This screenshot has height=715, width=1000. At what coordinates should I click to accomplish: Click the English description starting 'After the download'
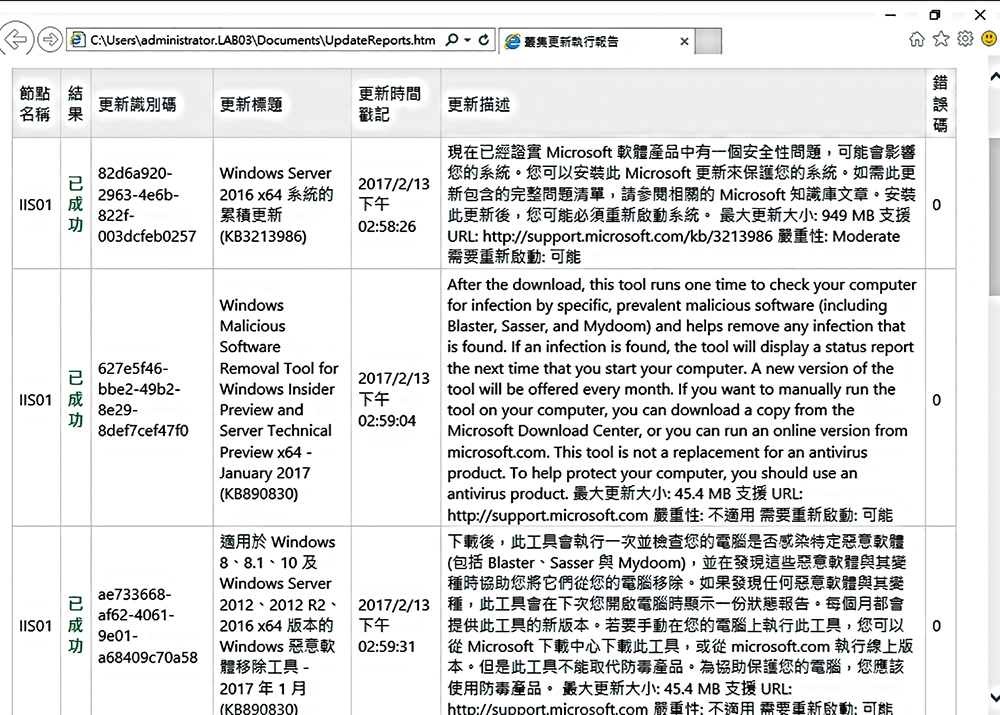(682, 399)
